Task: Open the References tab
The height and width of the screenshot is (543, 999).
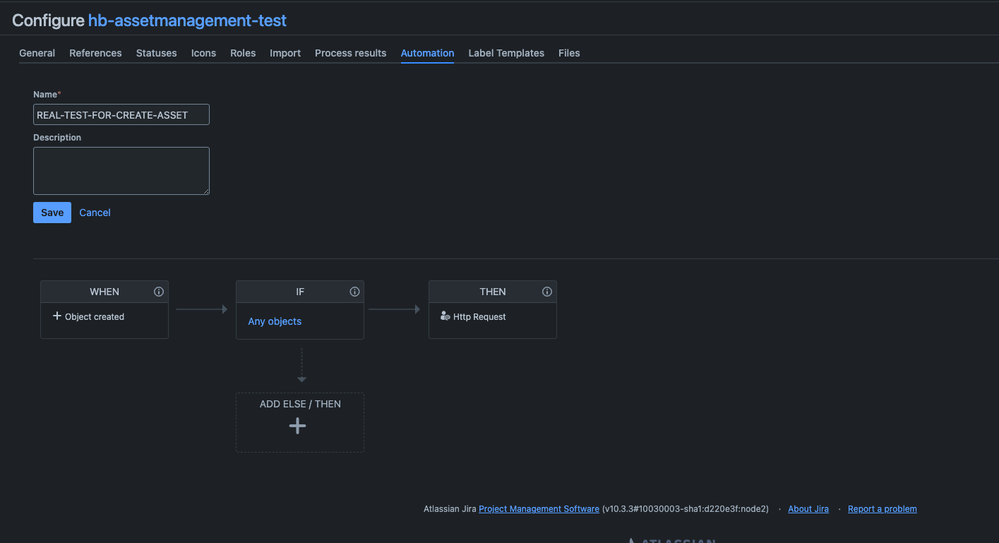Action: click(96, 53)
